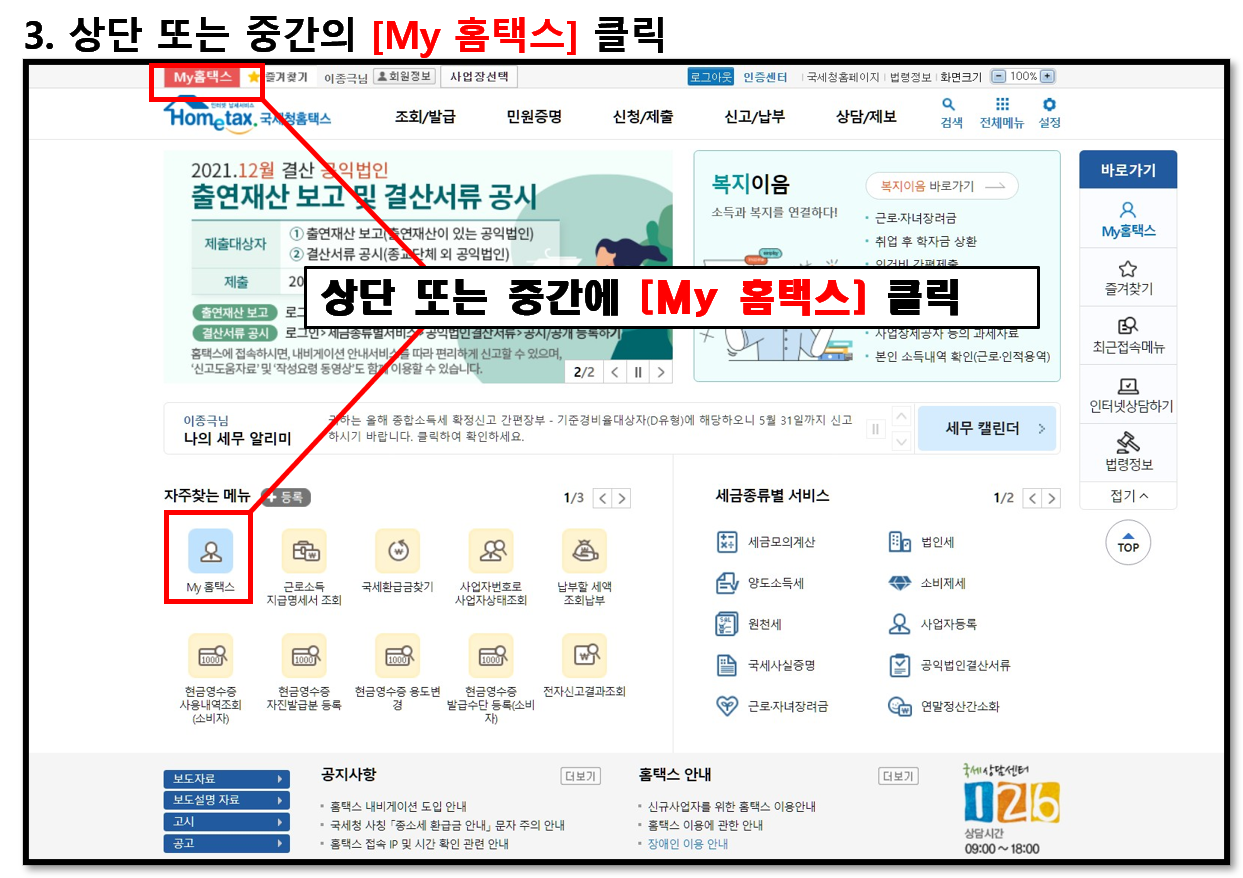This screenshot has height=878, width=1243.
Task: Click 더보기 next to 공지사항
Action: 580,776
